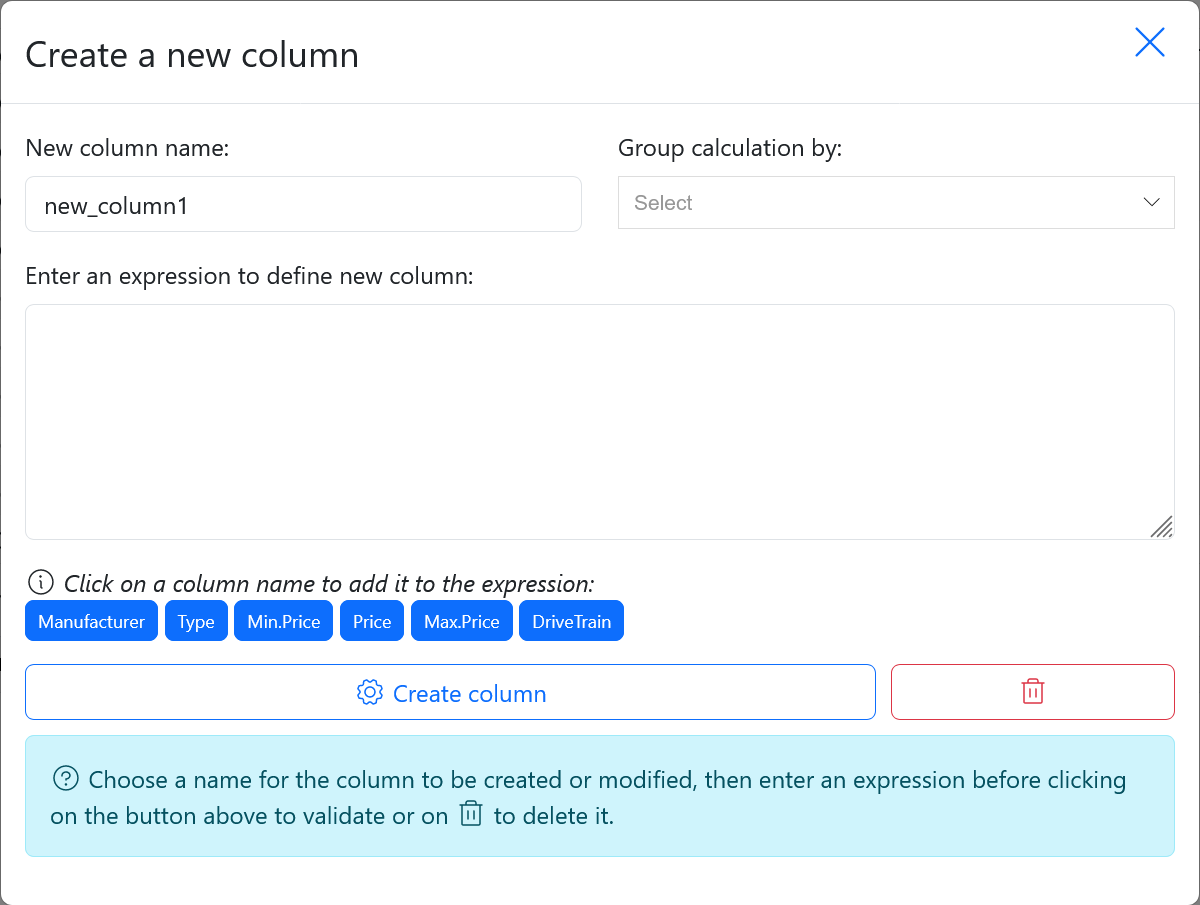This screenshot has height=905, width=1200.
Task: Click the "Group calculation by:" label
Action: 730,149
